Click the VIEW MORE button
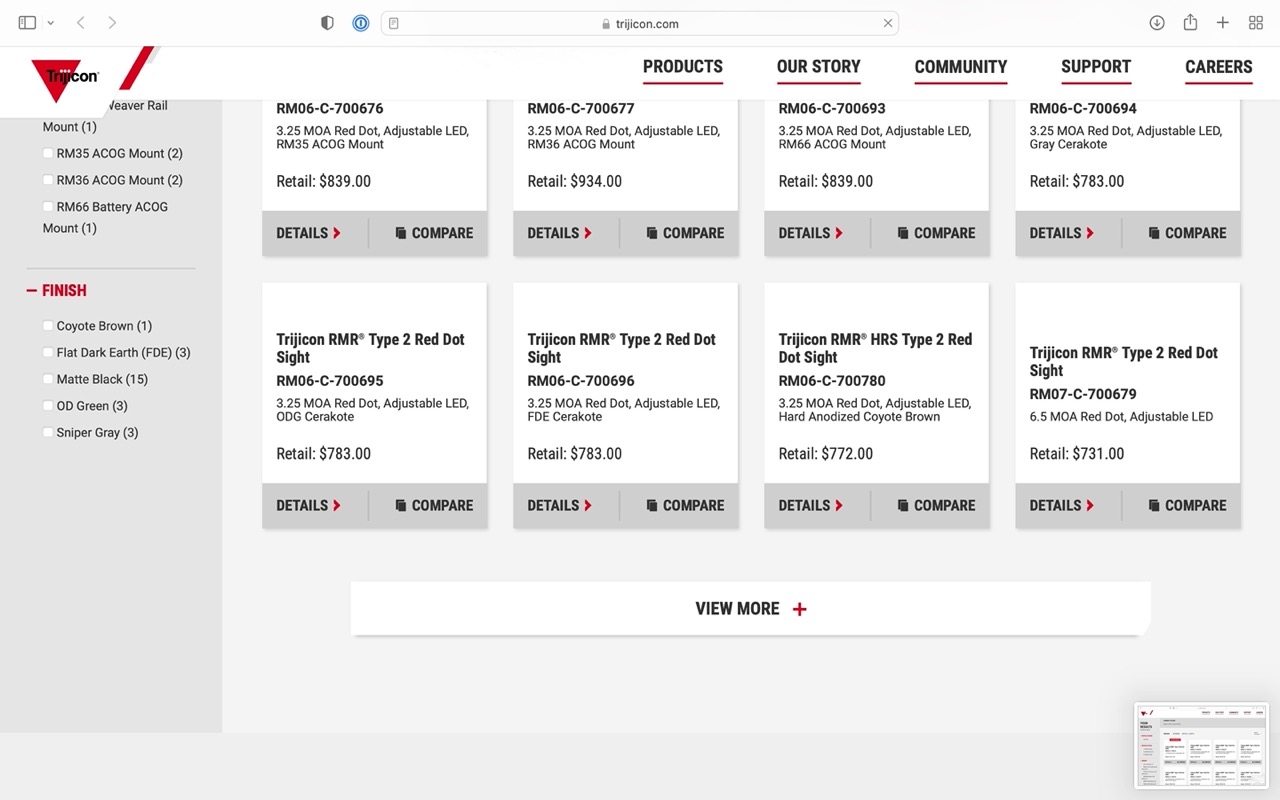The image size is (1280, 800). [x=751, y=608]
